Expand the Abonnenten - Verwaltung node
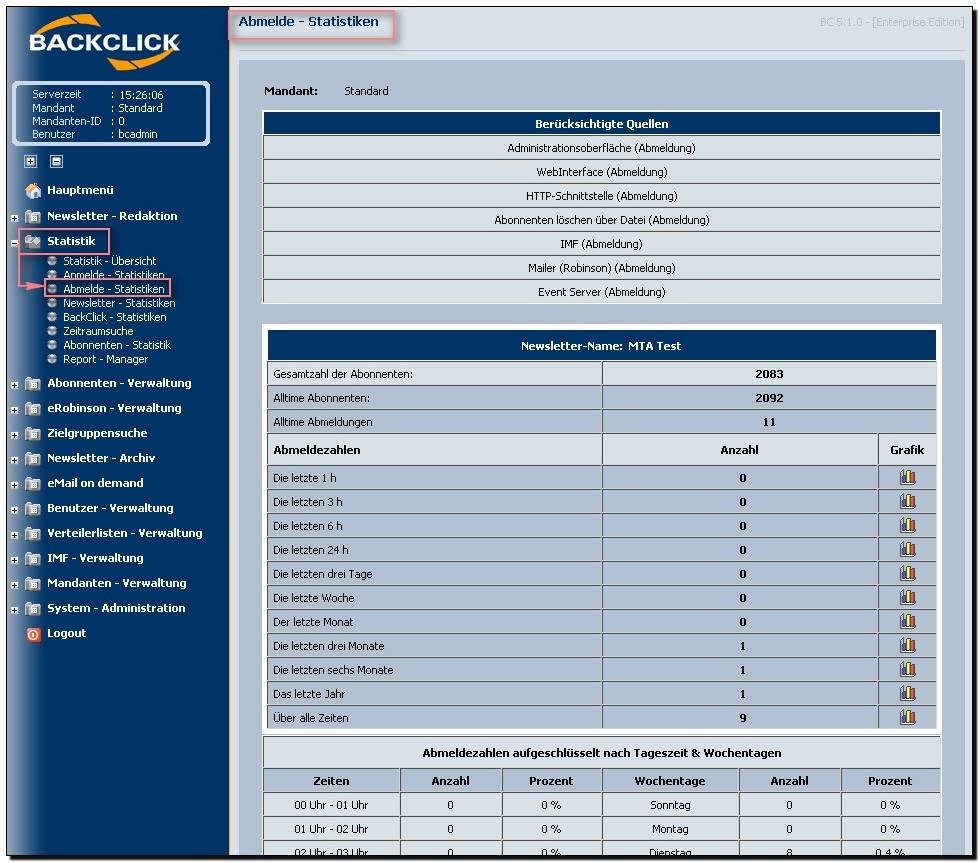The image size is (980, 863). (x=14, y=386)
